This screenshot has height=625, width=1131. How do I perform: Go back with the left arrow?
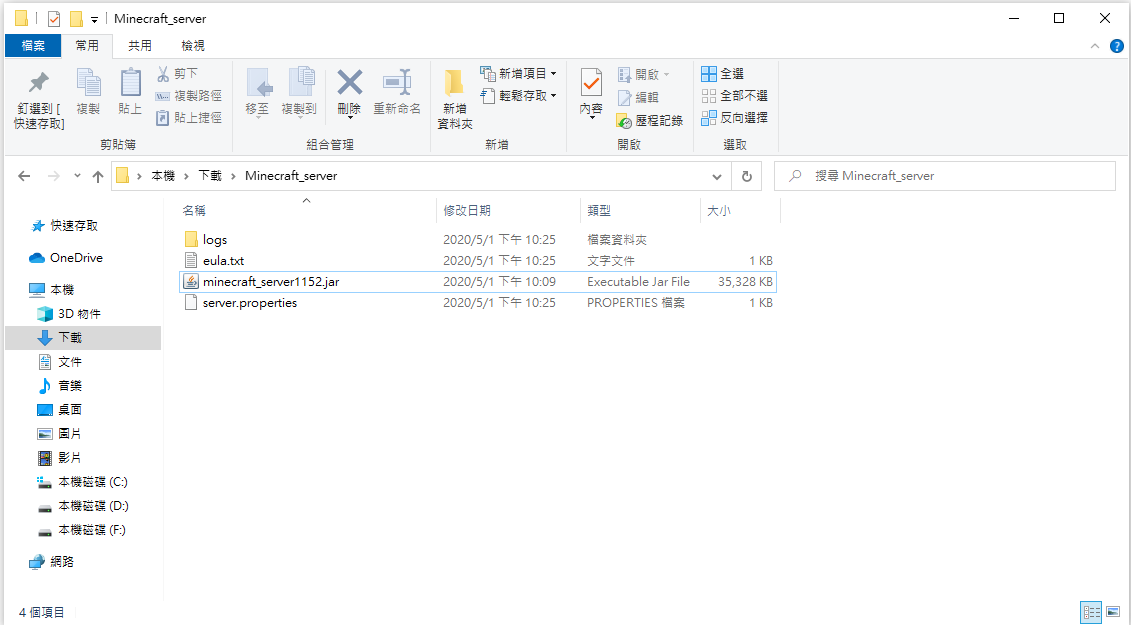(24, 176)
